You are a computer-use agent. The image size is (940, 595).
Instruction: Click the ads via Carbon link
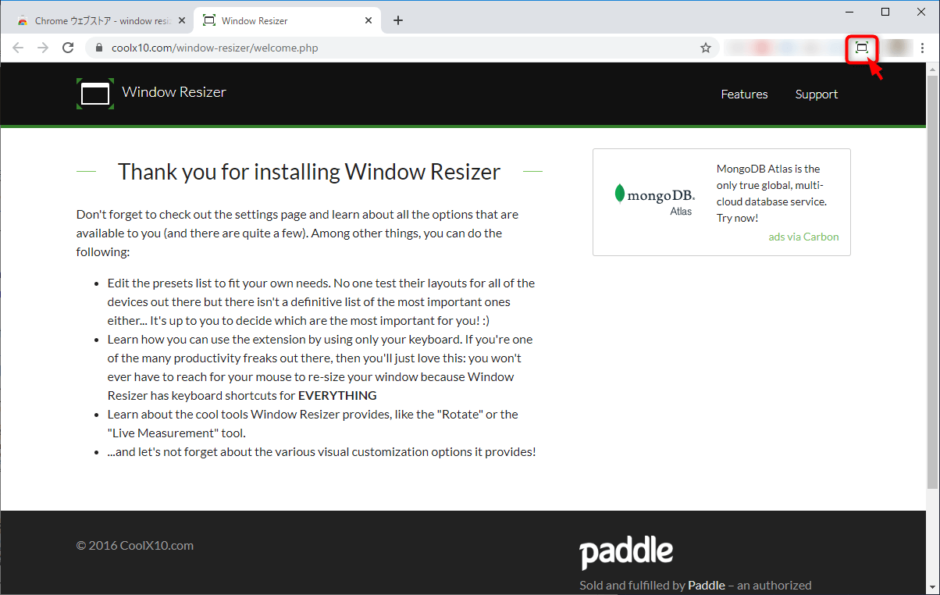click(x=803, y=237)
